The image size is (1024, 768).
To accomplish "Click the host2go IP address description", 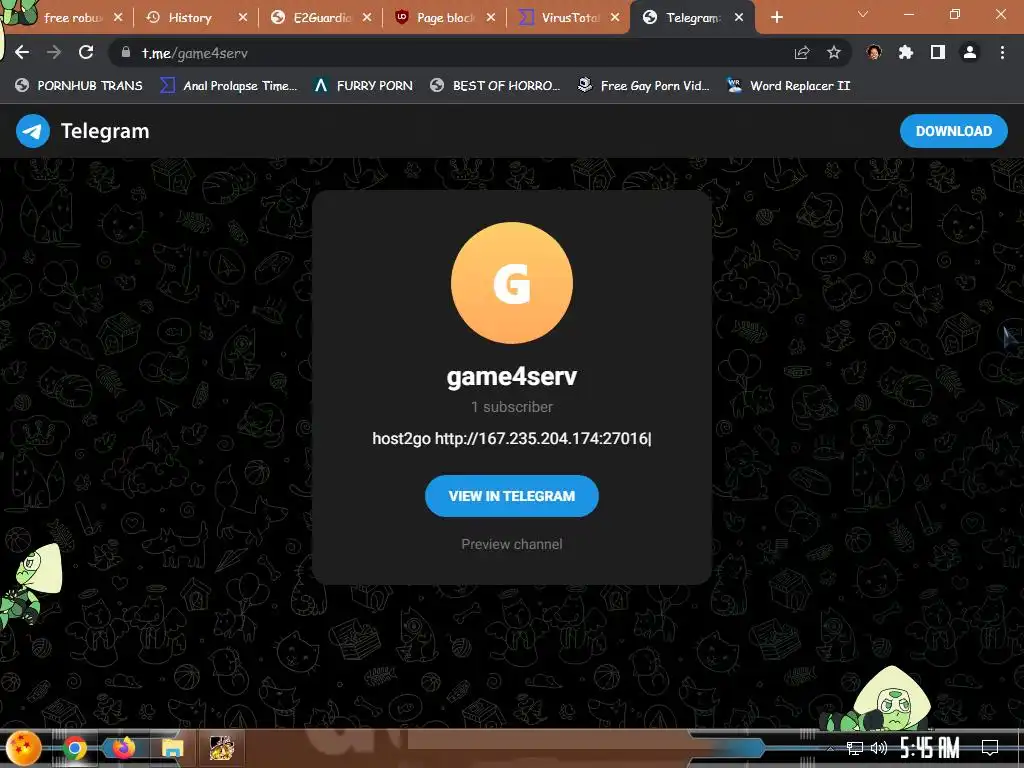I will 511,438.
